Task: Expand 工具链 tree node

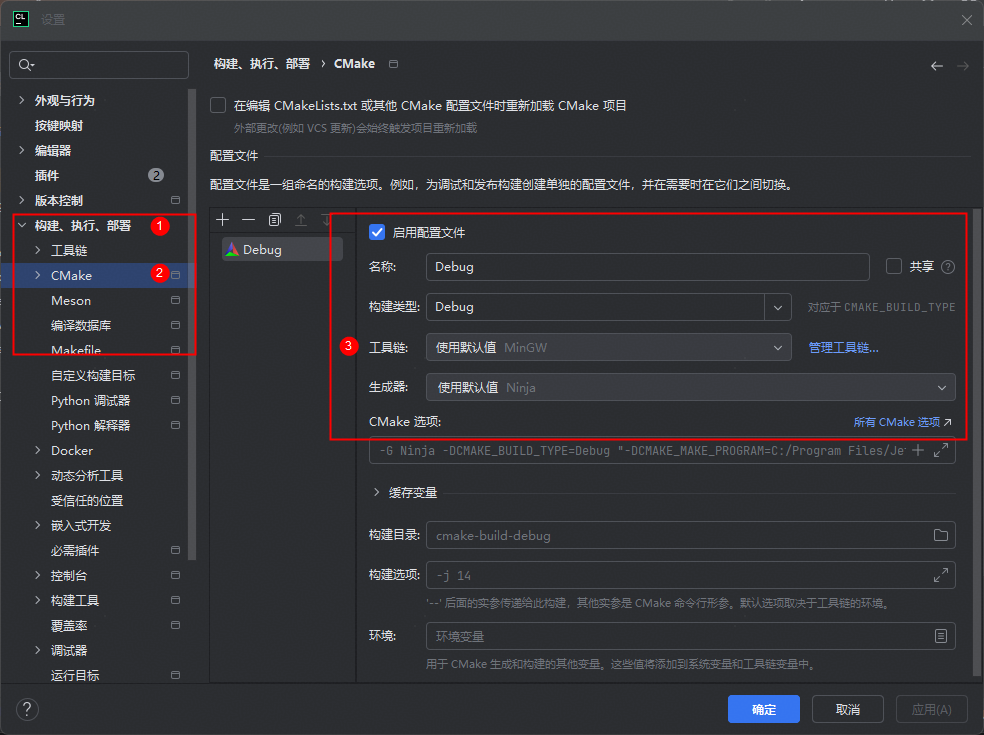Action: pos(38,250)
